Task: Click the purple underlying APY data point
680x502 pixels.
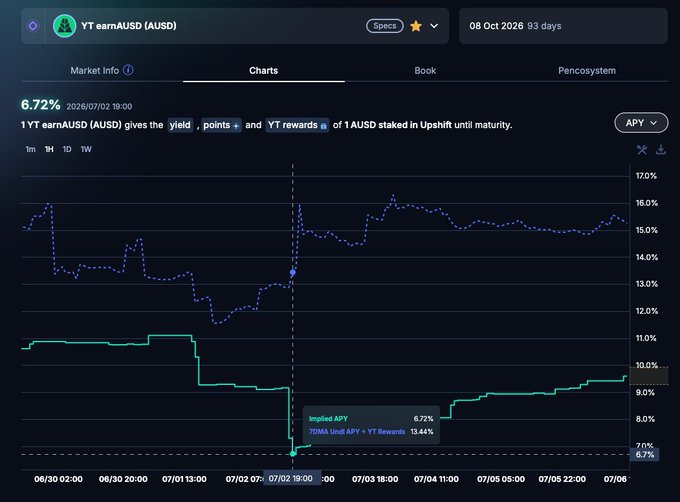Action: pyautogui.click(x=293, y=272)
